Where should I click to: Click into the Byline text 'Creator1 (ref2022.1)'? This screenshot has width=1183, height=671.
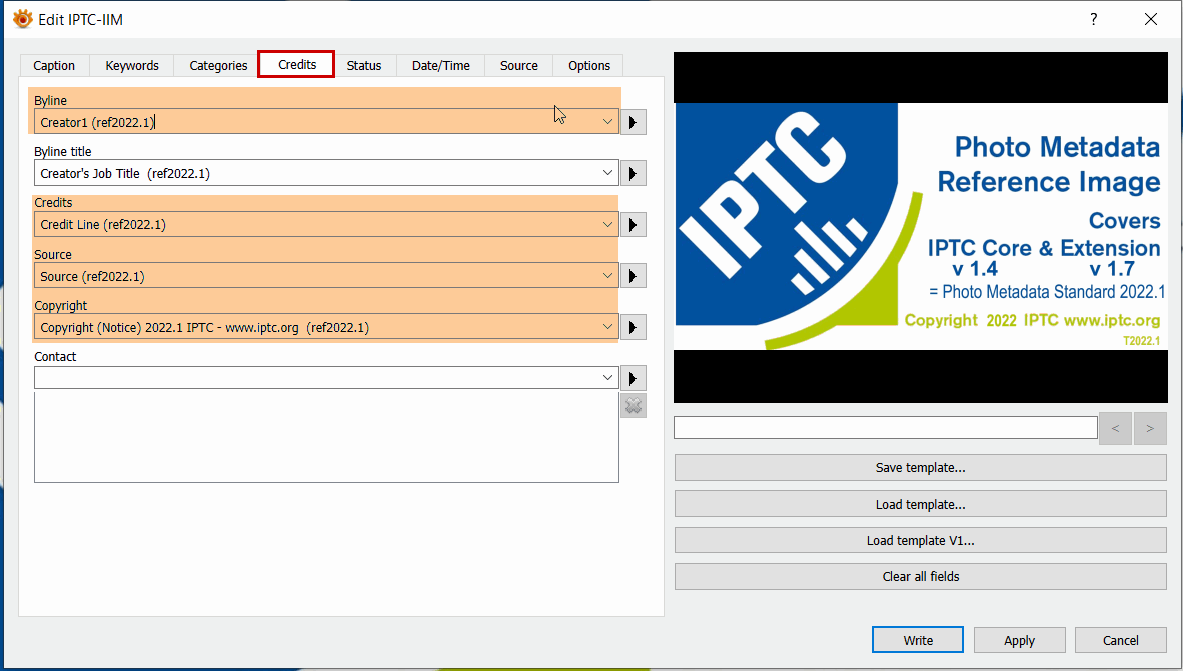tap(97, 122)
